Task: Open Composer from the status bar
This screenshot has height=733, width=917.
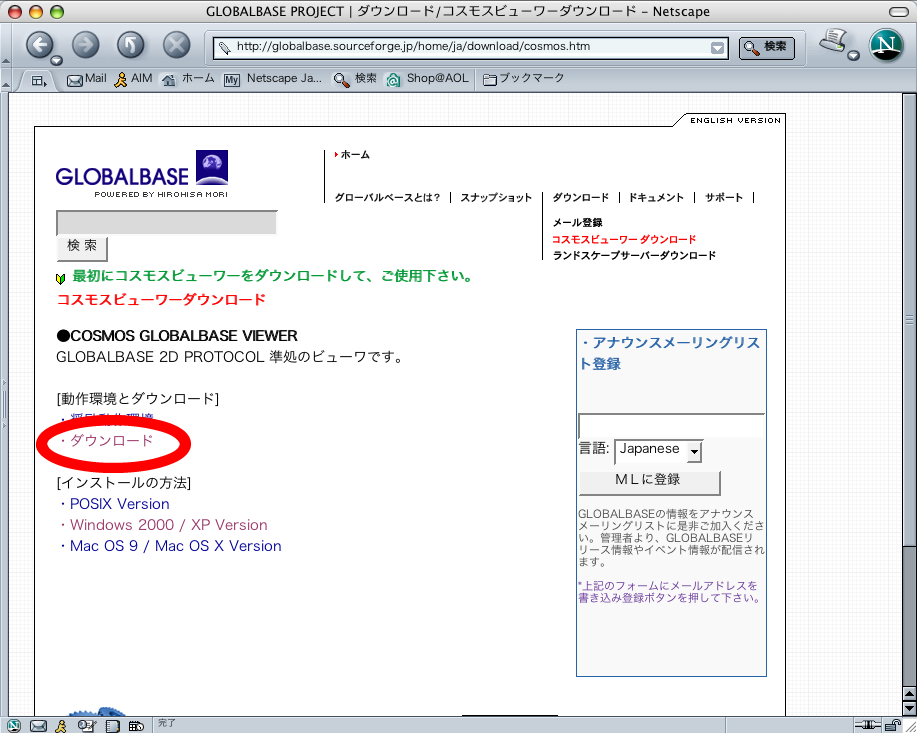Action: [x=87, y=725]
